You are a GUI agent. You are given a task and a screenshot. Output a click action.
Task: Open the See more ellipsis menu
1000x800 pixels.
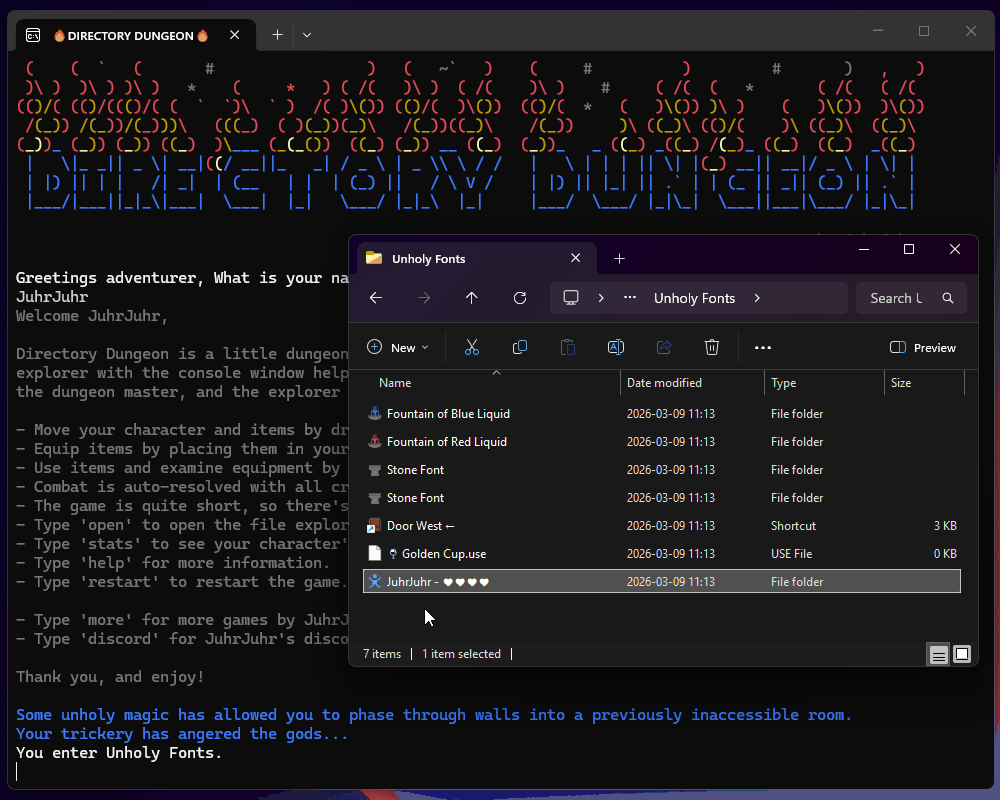pos(763,348)
